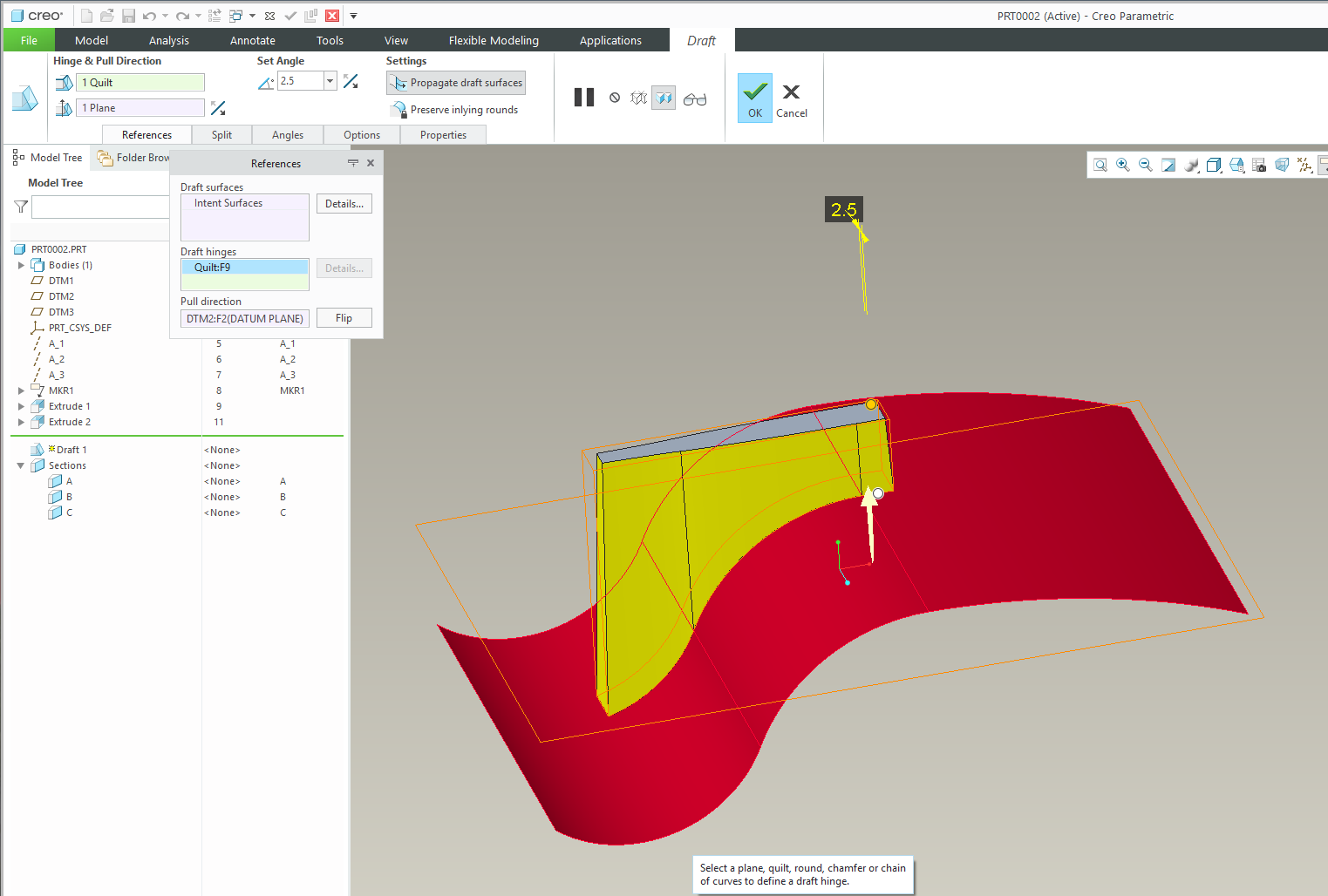Pause the draft feature definition

click(x=583, y=98)
